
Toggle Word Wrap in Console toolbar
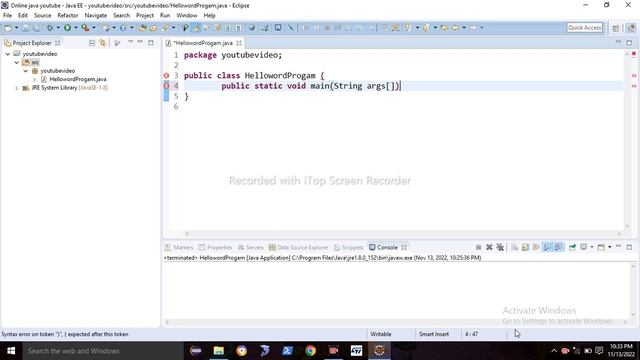point(536,247)
